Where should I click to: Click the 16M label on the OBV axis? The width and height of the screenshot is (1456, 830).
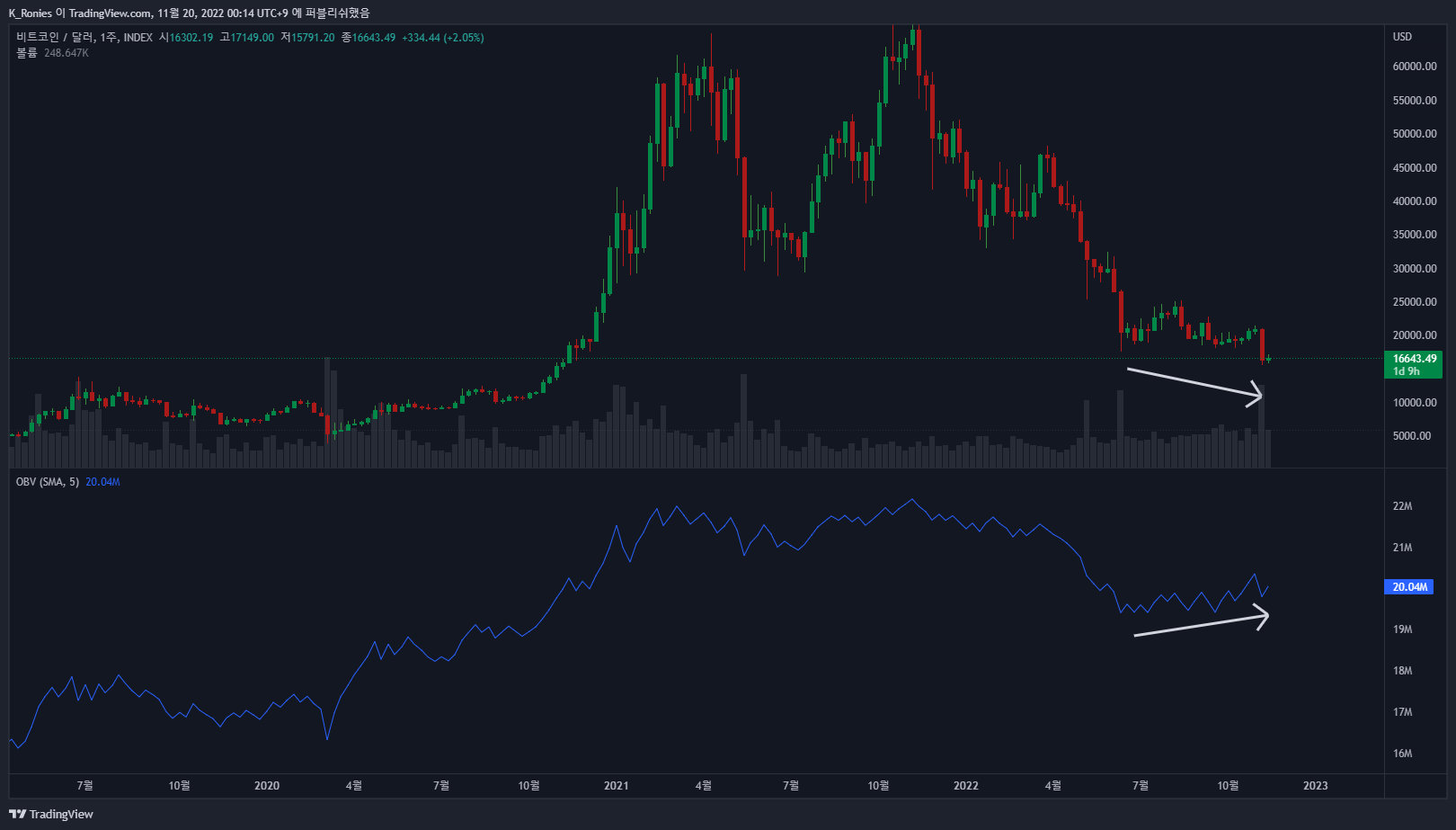click(1402, 754)
